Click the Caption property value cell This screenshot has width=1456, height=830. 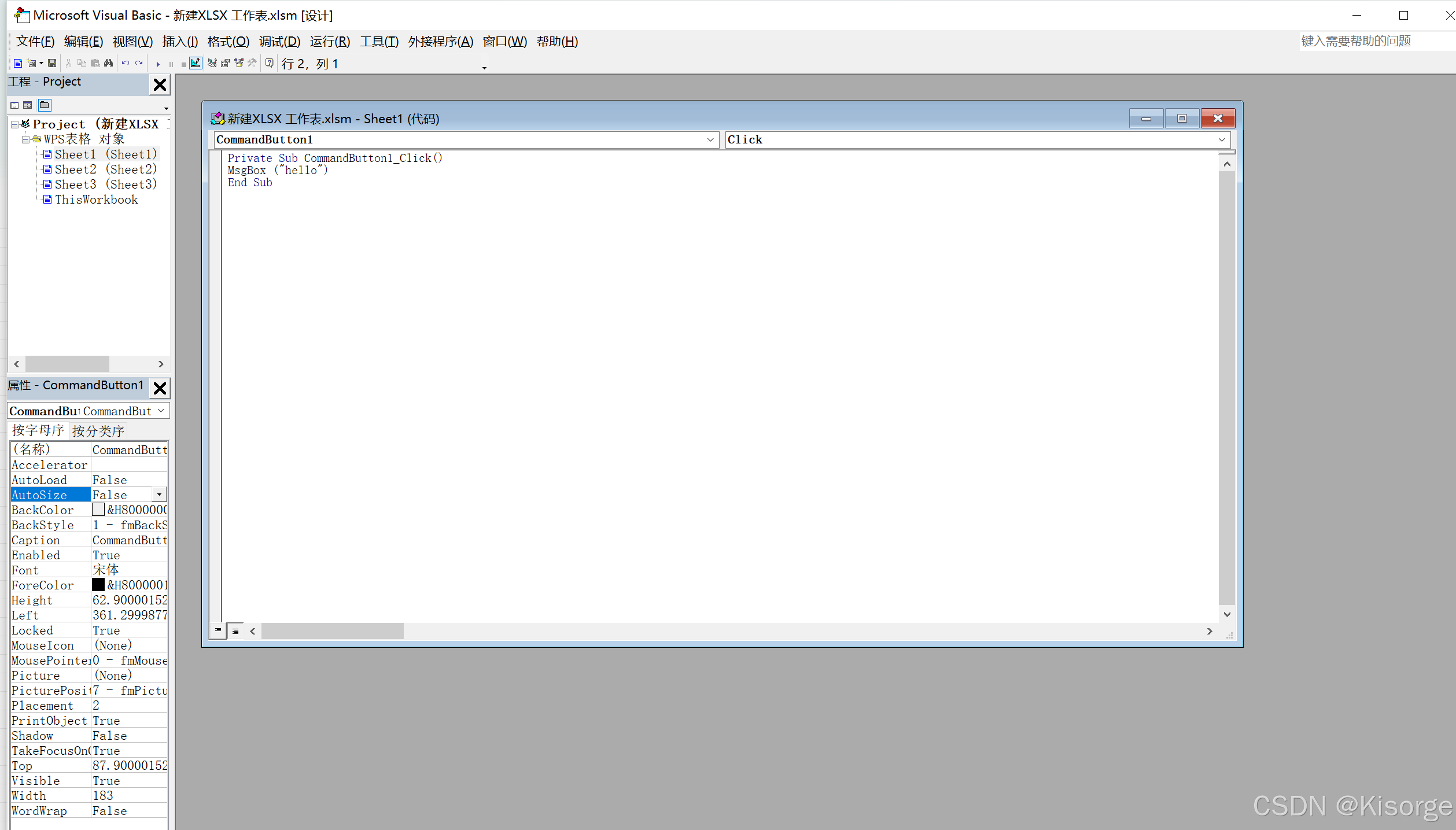[130, 540]
